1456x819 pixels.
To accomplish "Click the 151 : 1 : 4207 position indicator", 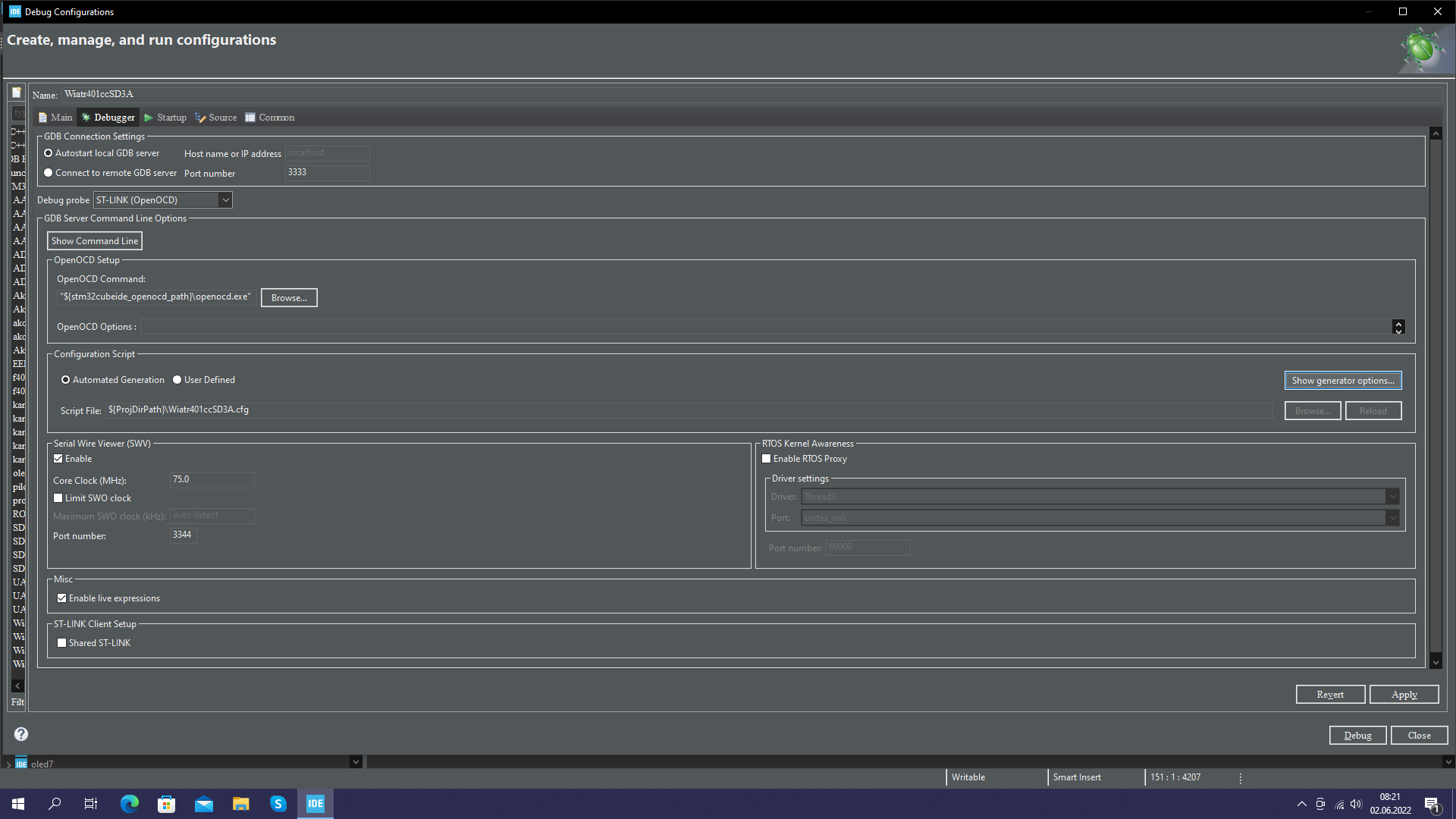I will point(1175,777).
